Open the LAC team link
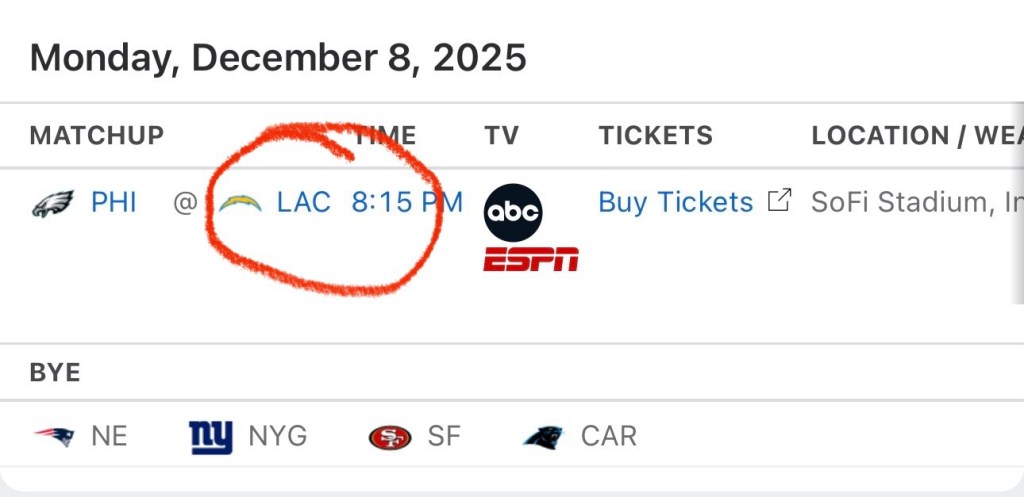Viewport: 1024px width, 497px height. [x=303, y=203]
